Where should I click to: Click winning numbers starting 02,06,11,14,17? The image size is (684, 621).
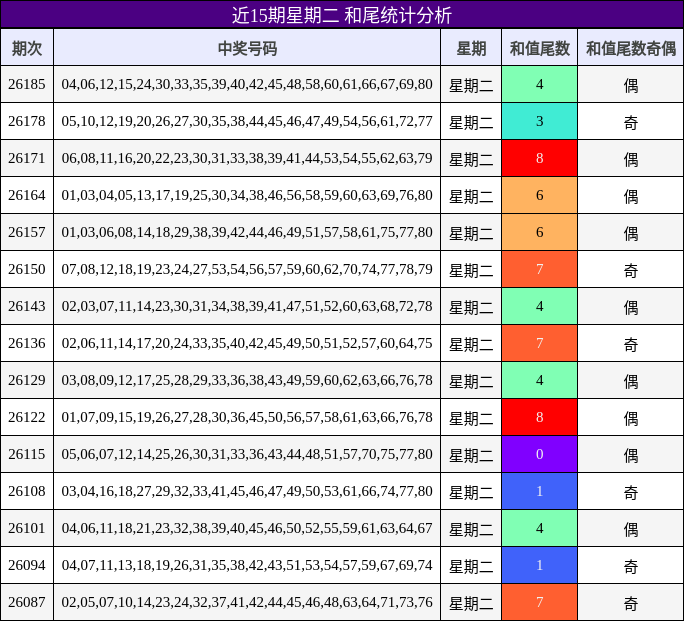point(247,343)
